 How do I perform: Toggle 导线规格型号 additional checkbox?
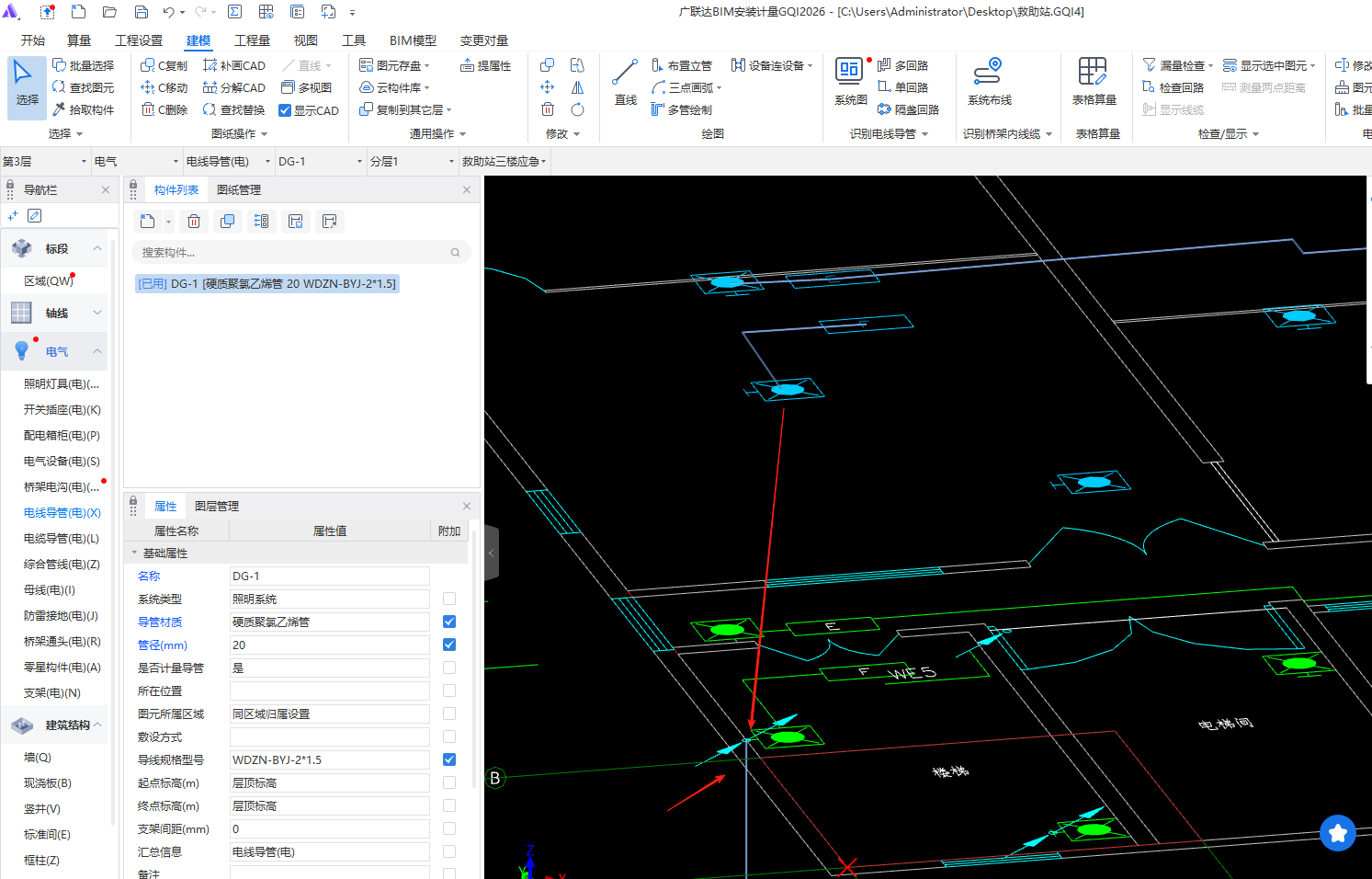(449, 759)
